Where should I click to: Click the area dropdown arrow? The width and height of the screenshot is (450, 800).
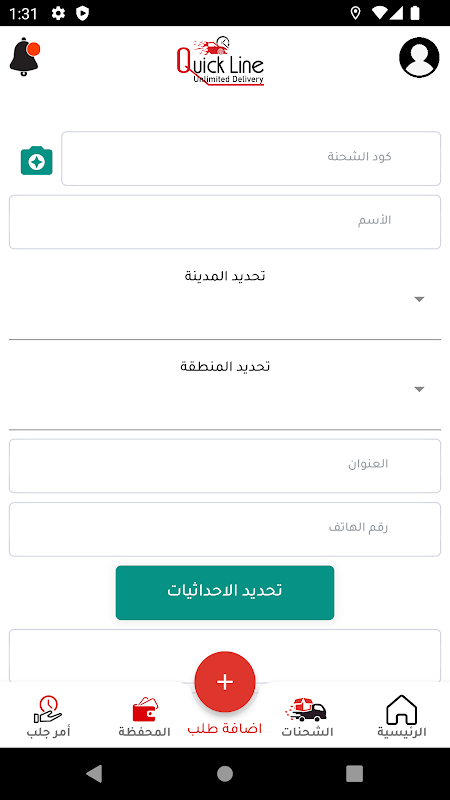(x=419, y=390)
